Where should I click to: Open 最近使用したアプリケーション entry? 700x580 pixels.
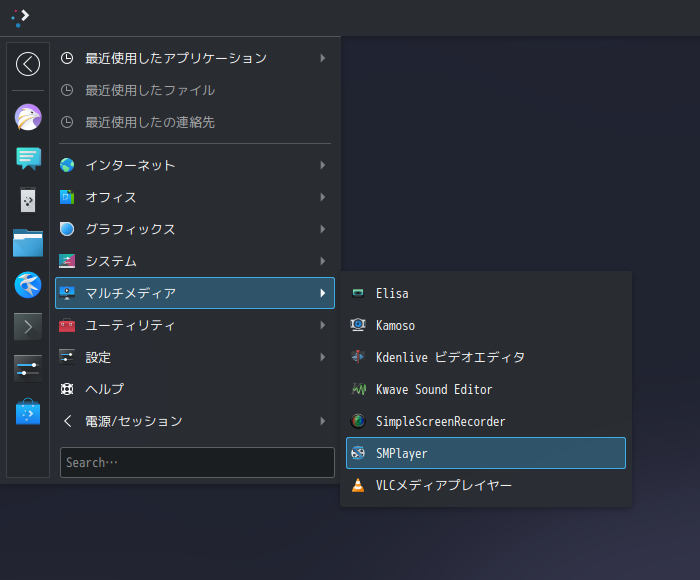click(195, 58)
